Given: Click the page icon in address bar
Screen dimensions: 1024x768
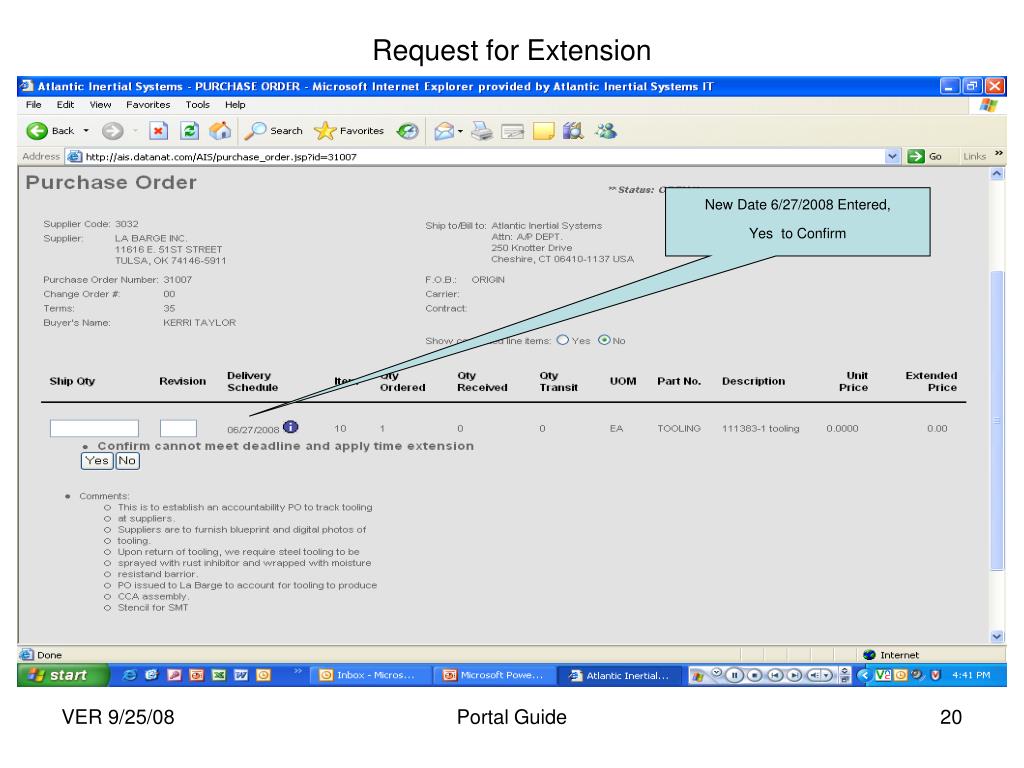Looking at the screenshot, I should pos(75,156).
